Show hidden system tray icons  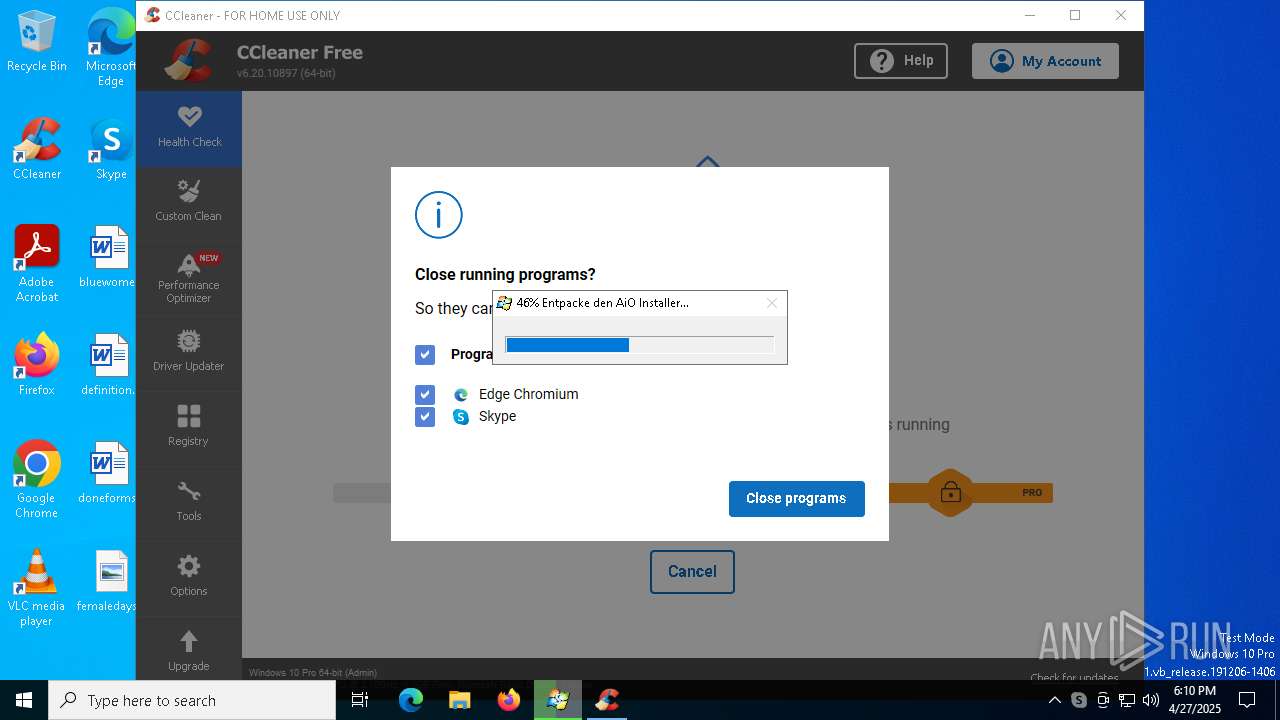coord(1054,700)
